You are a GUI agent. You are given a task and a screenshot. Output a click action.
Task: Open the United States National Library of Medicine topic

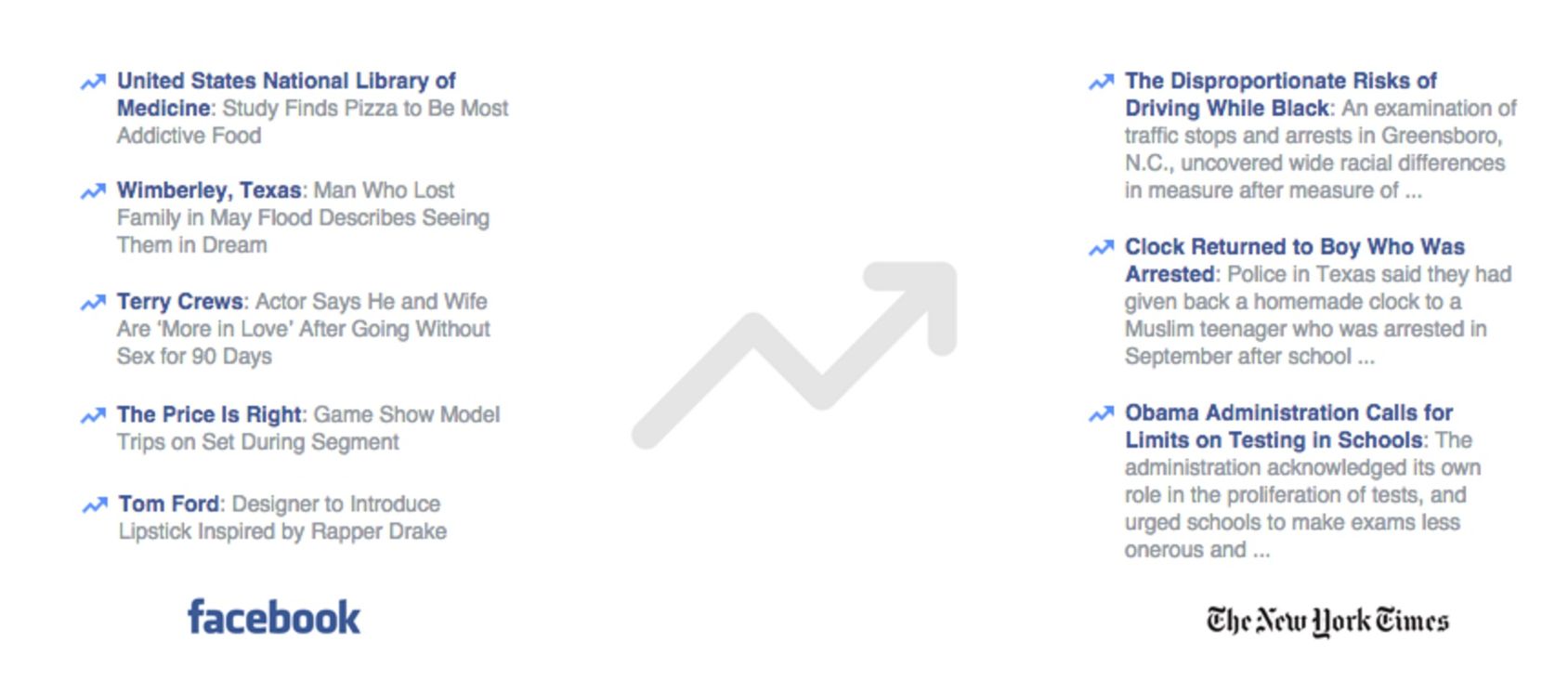coord(286,94)
